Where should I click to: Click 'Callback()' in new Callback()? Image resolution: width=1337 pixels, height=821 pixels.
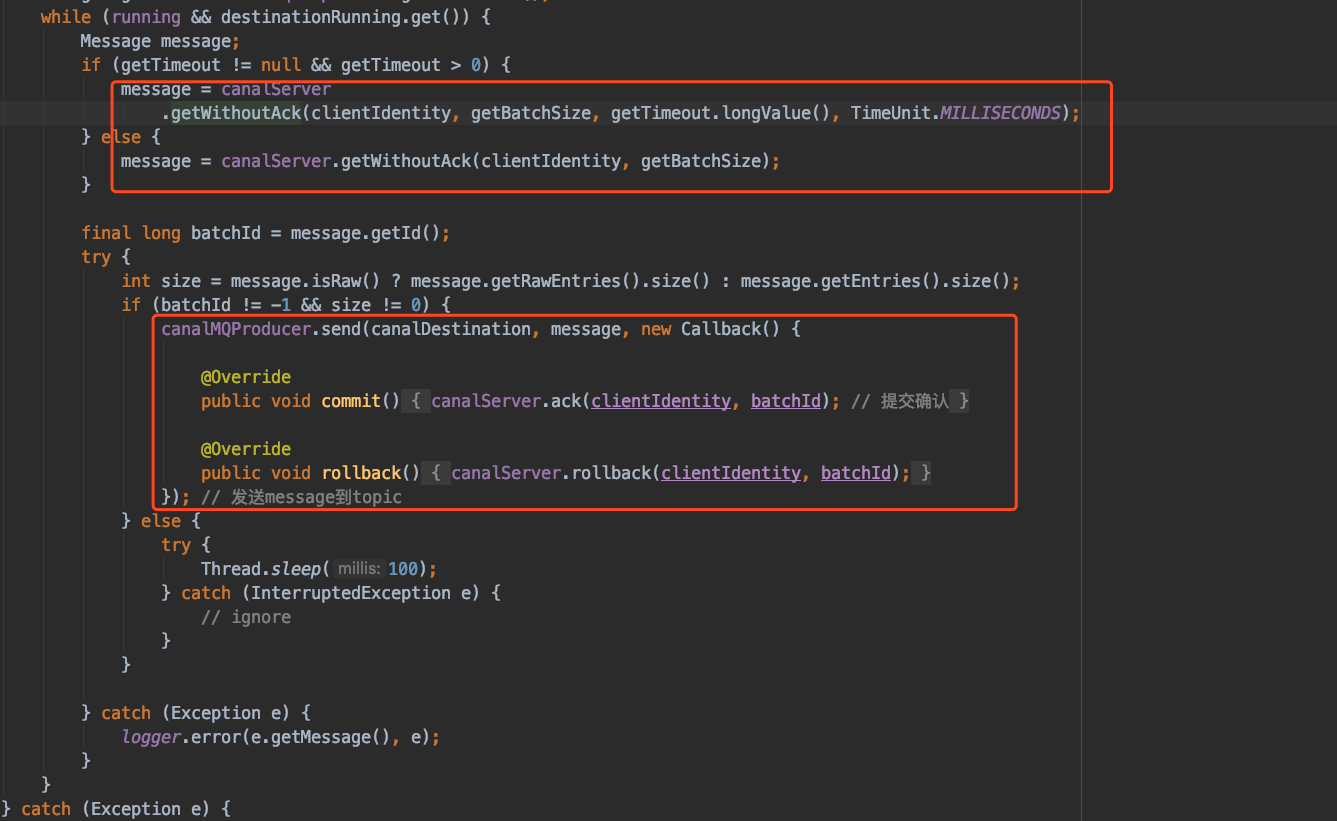[730, 329]
